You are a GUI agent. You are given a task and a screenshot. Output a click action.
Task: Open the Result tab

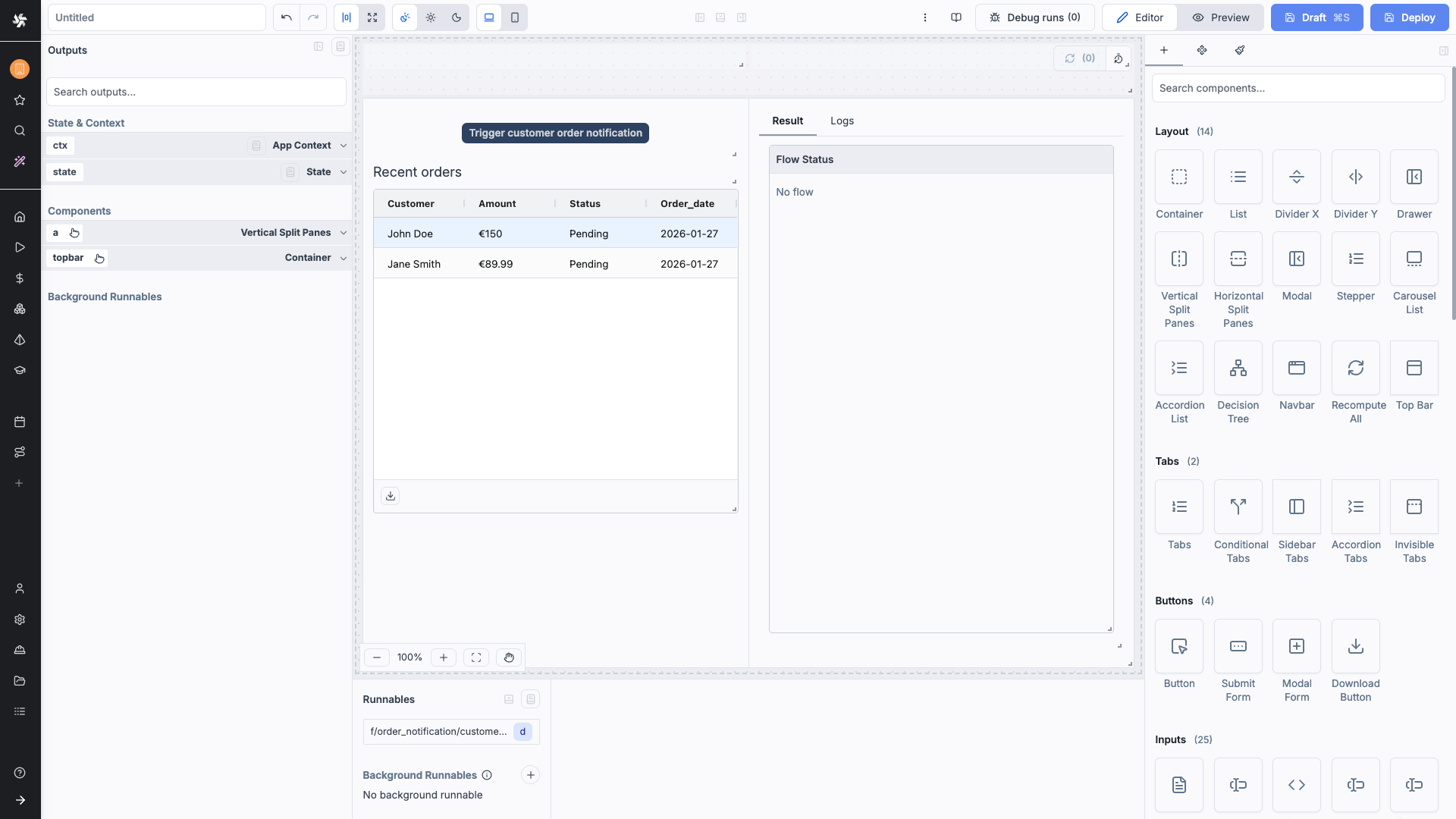(x=787, y=121)
